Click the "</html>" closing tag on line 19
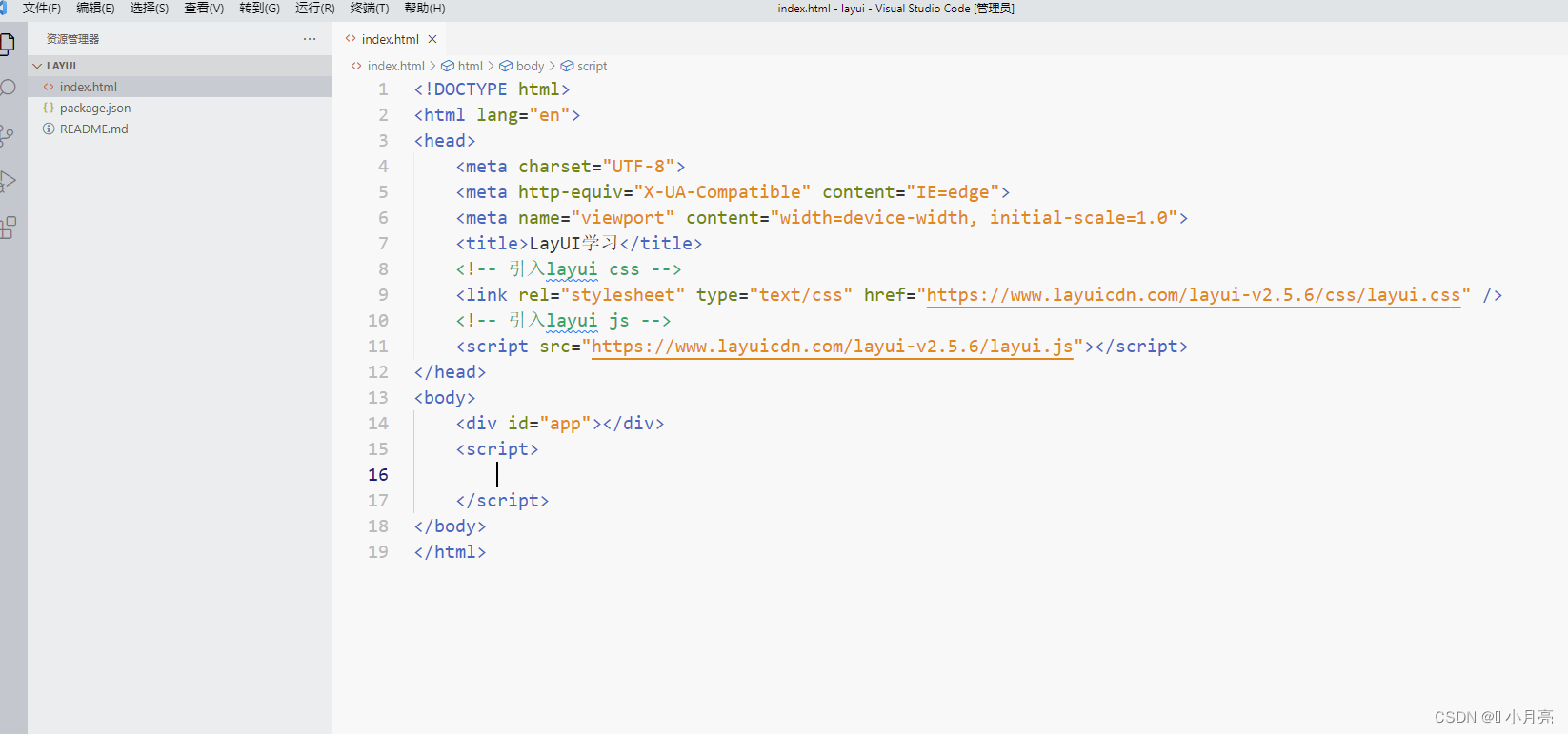 [x=451, y=552]
